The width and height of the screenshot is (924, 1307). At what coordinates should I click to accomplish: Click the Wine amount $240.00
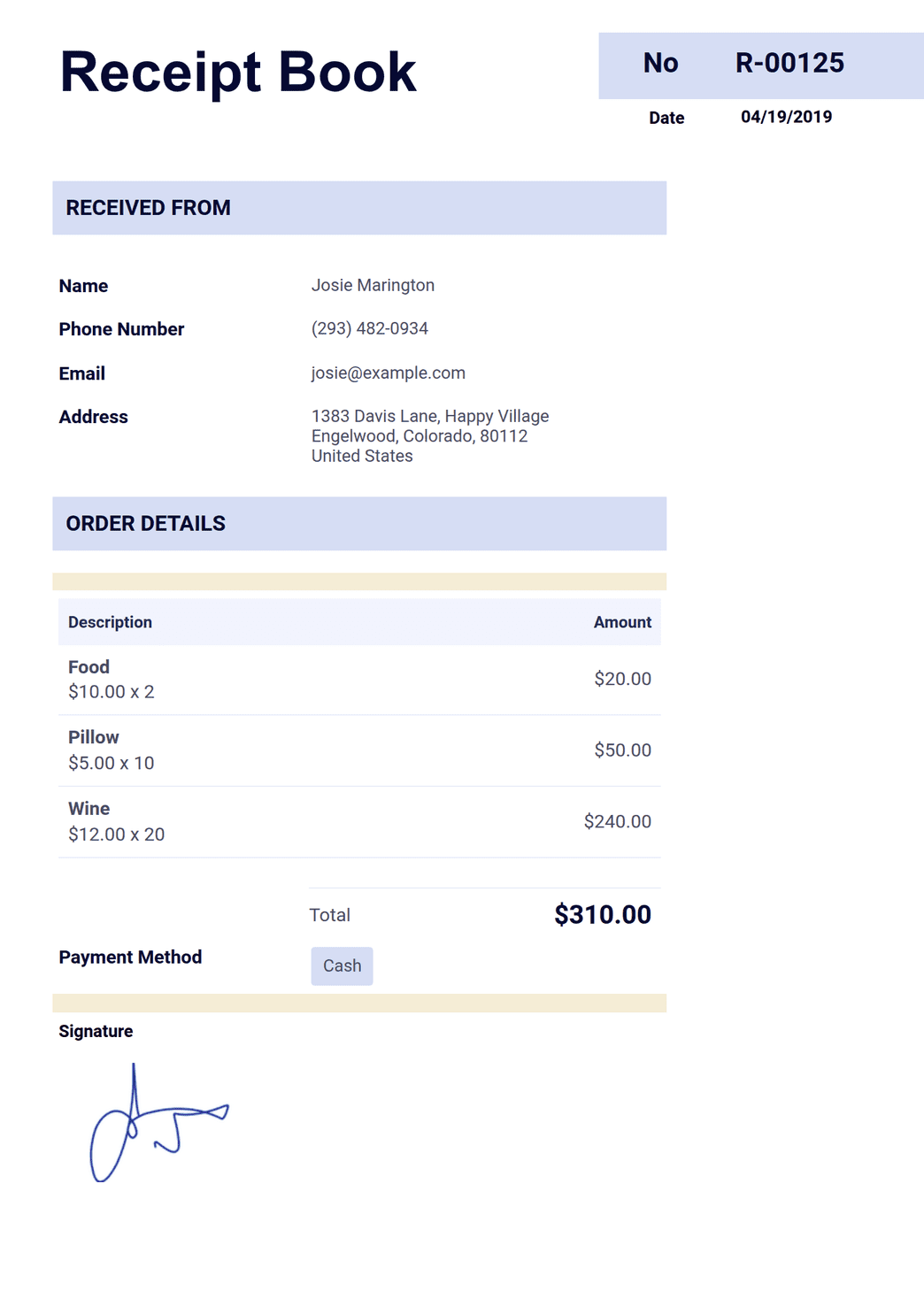[x=617, y=821]
